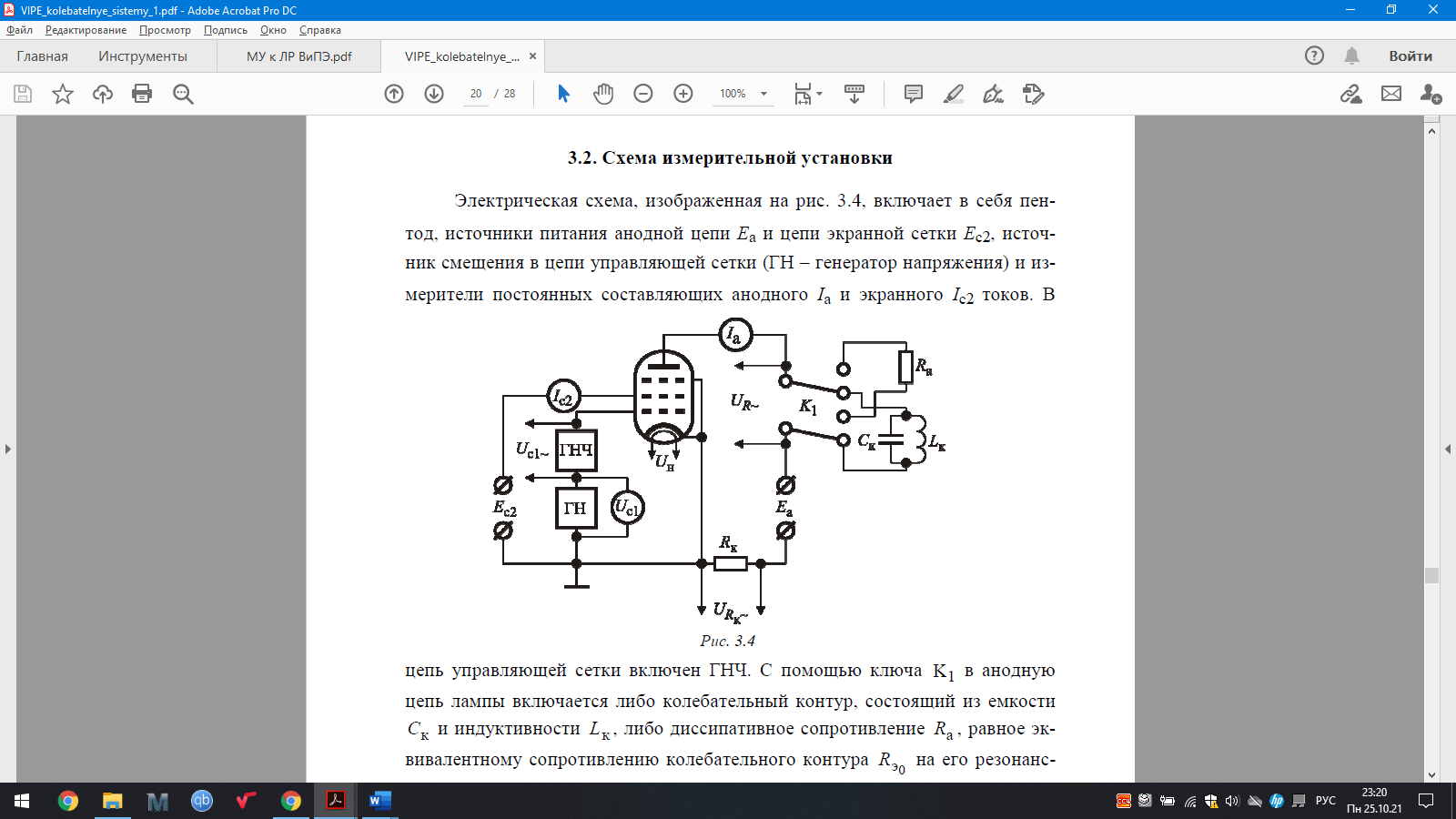The height and width of the screenshot is (819, 1456).
Task: Open notifications bell icon
Action: 1352,56
